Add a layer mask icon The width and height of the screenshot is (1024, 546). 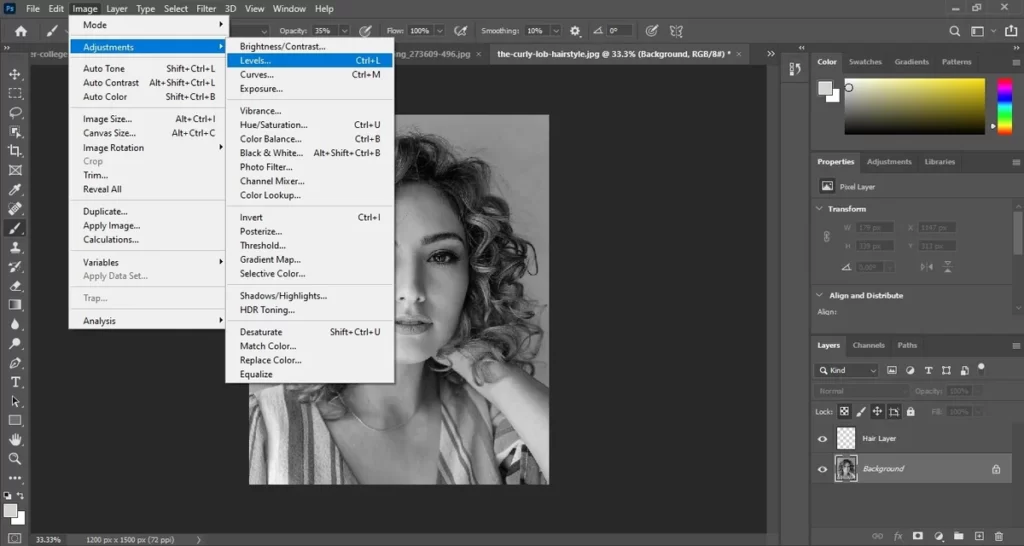pos(918,536)
